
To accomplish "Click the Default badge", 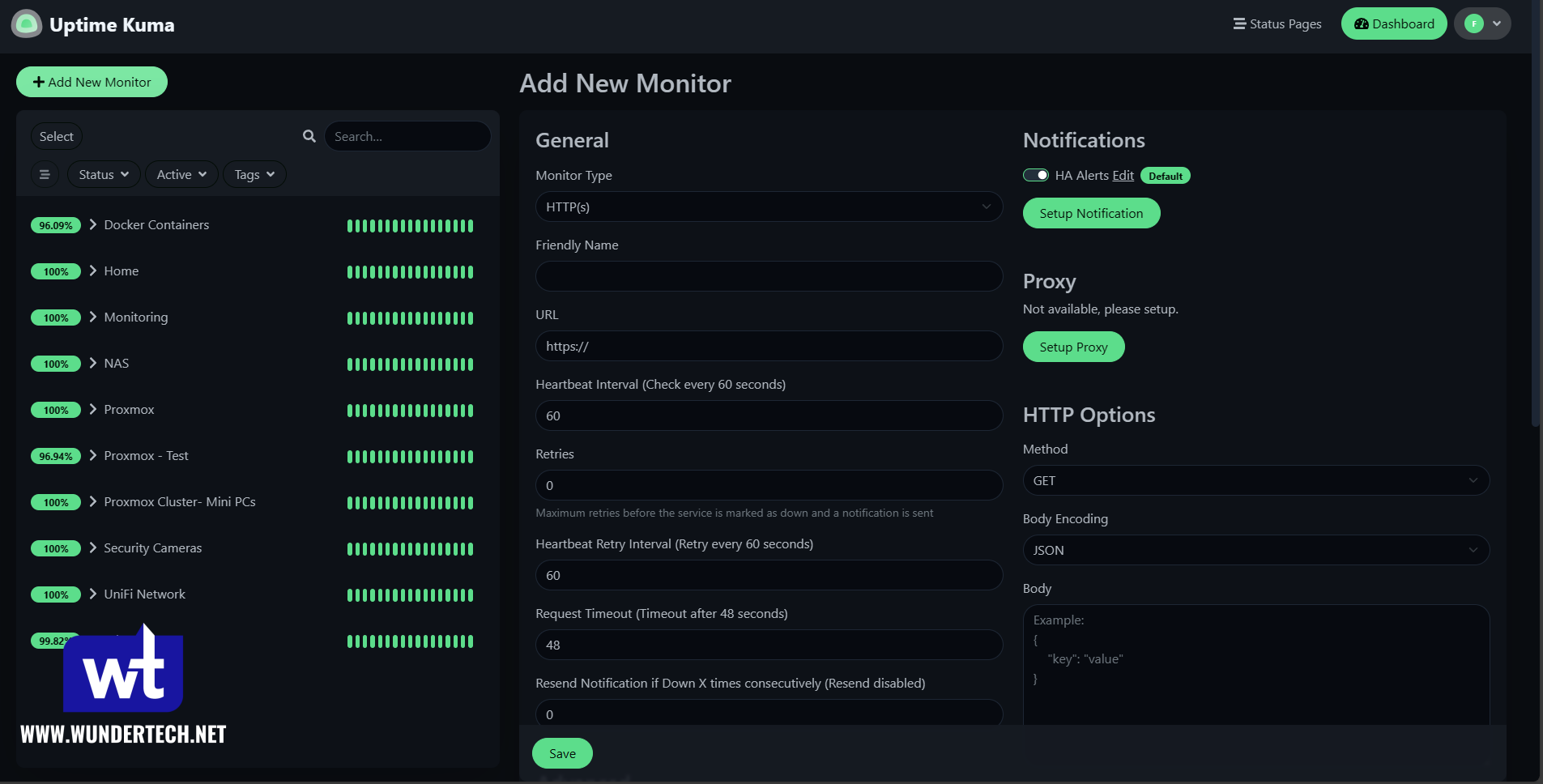I will [x=1165, y=176].
